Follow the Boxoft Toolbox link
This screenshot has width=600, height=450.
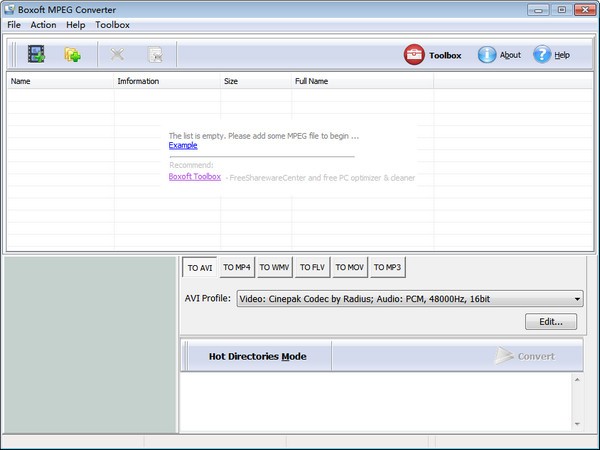195,177
